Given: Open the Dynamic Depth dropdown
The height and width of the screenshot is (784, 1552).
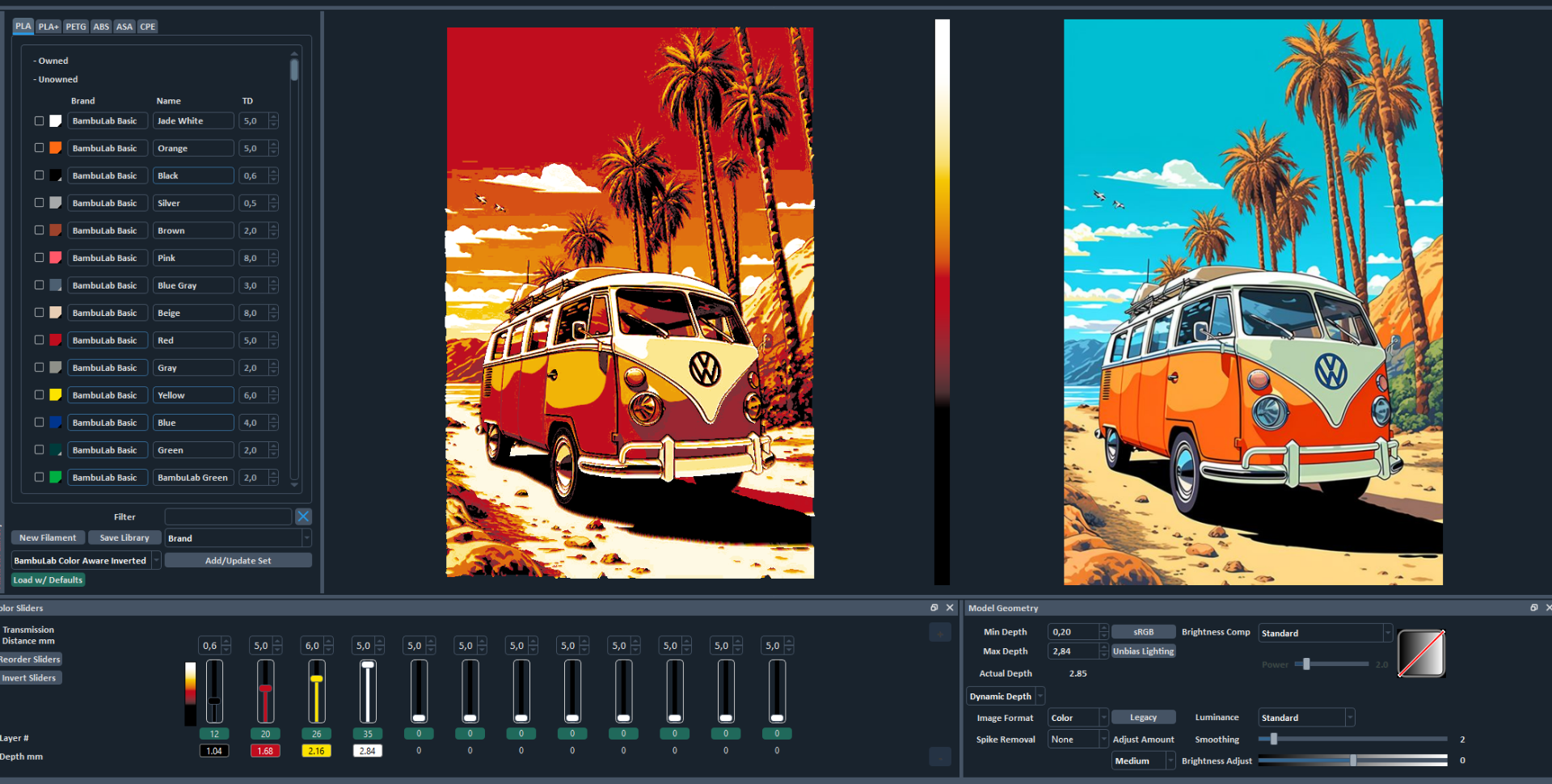Looking at the screenshot, I should (x=1006, y=697).
